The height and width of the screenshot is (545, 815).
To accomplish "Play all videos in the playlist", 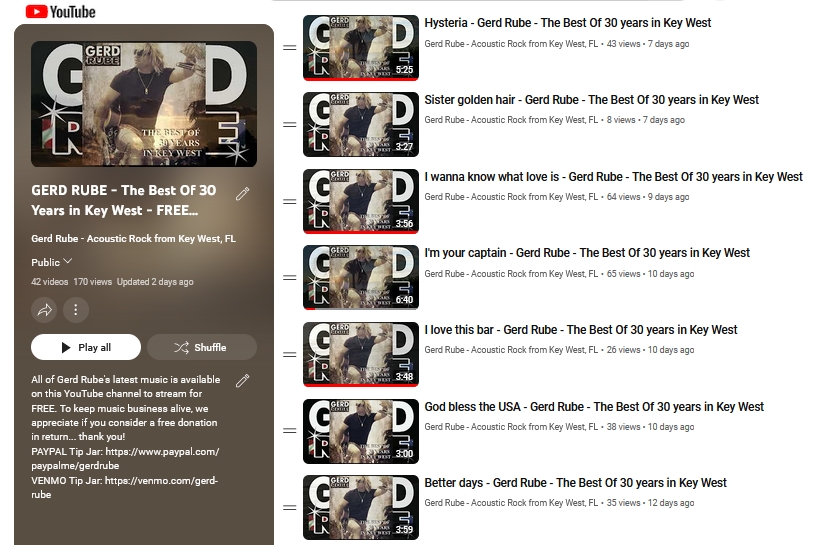I will click(86, 347).
